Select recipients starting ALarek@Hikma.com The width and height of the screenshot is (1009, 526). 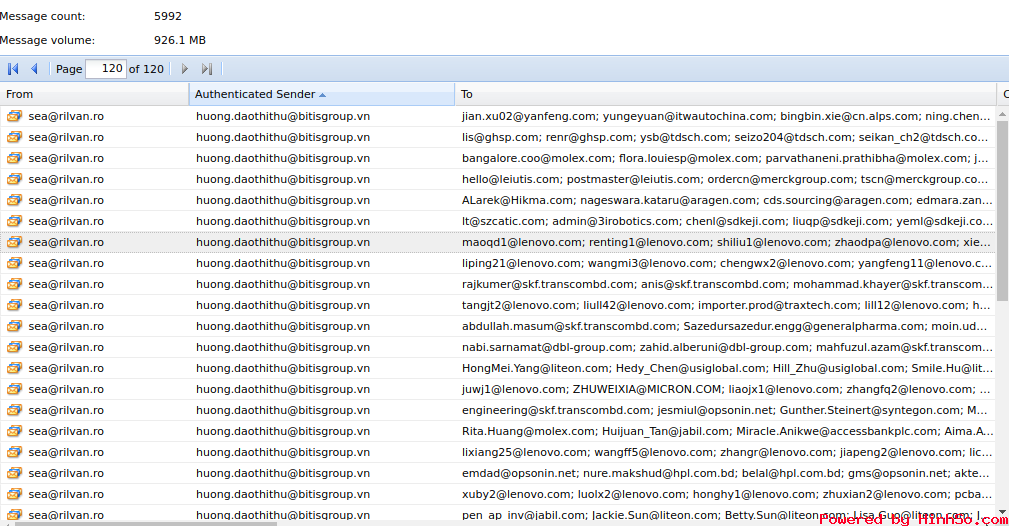(x=726, y=200)
